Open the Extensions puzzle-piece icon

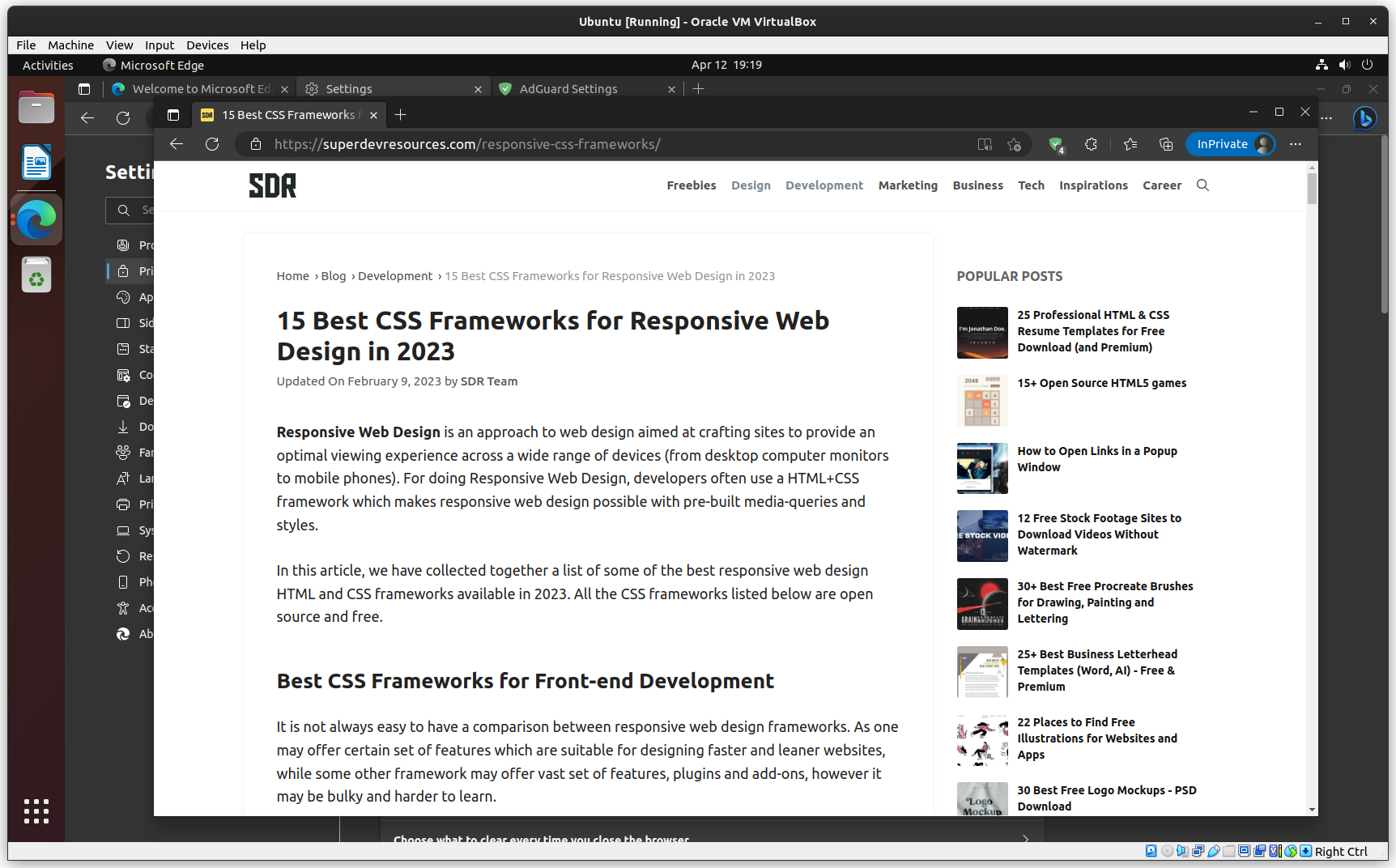(x=1091, y=144)
